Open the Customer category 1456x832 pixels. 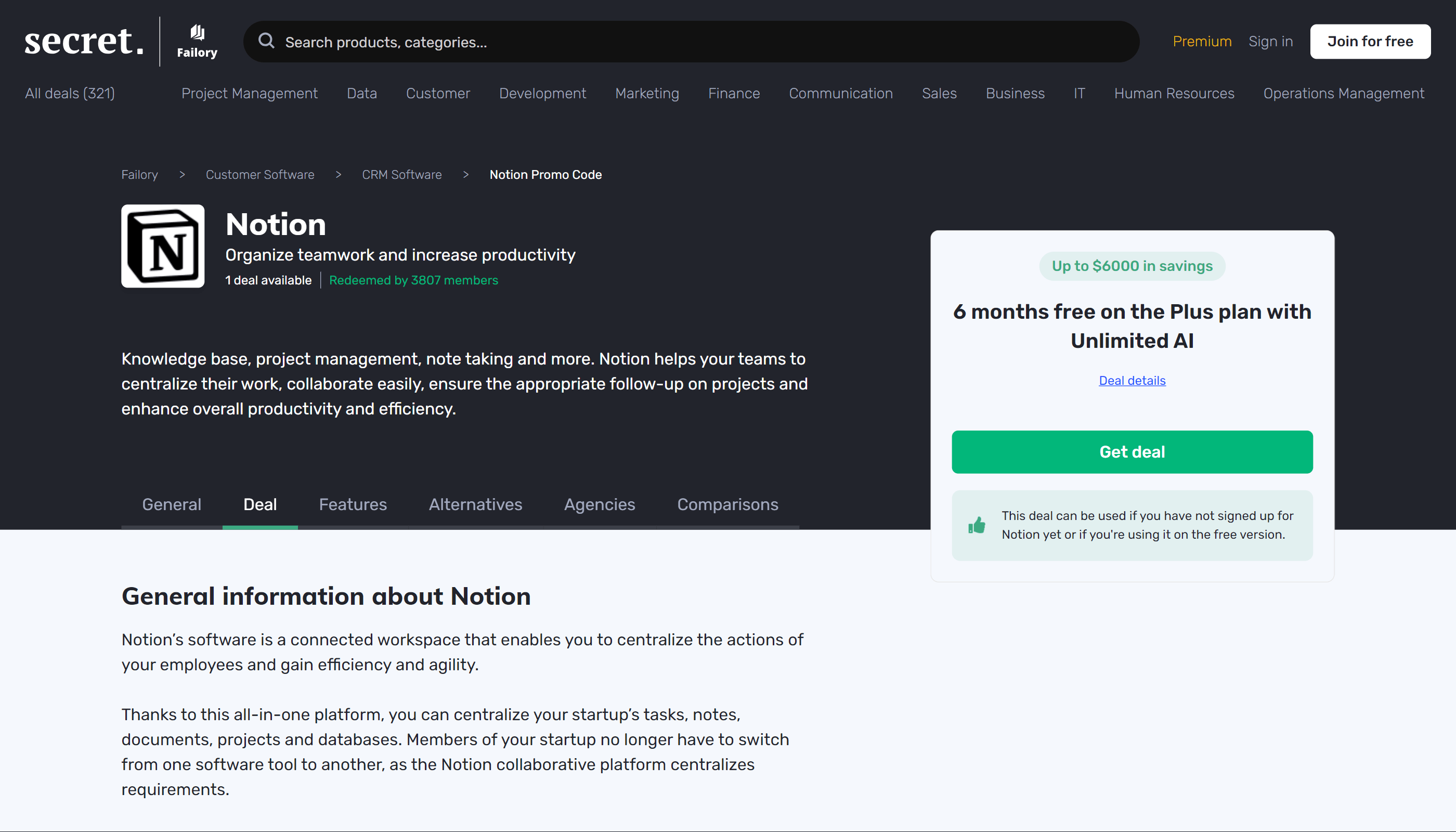pyautogui.click(x=438, y=93)
